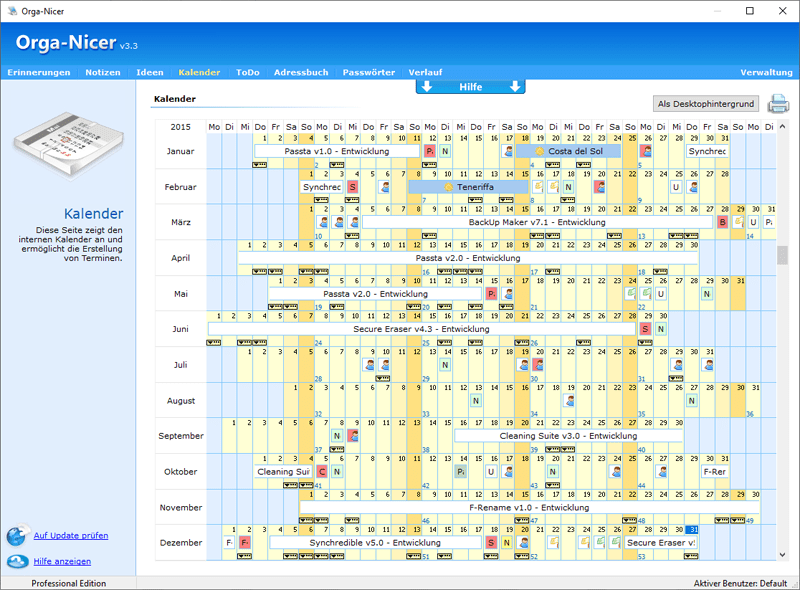This screenshot has width=800, height=590.
Task: Open Secure Eraser v4.3 - Entwicklung entry
Action: [421, 329]
